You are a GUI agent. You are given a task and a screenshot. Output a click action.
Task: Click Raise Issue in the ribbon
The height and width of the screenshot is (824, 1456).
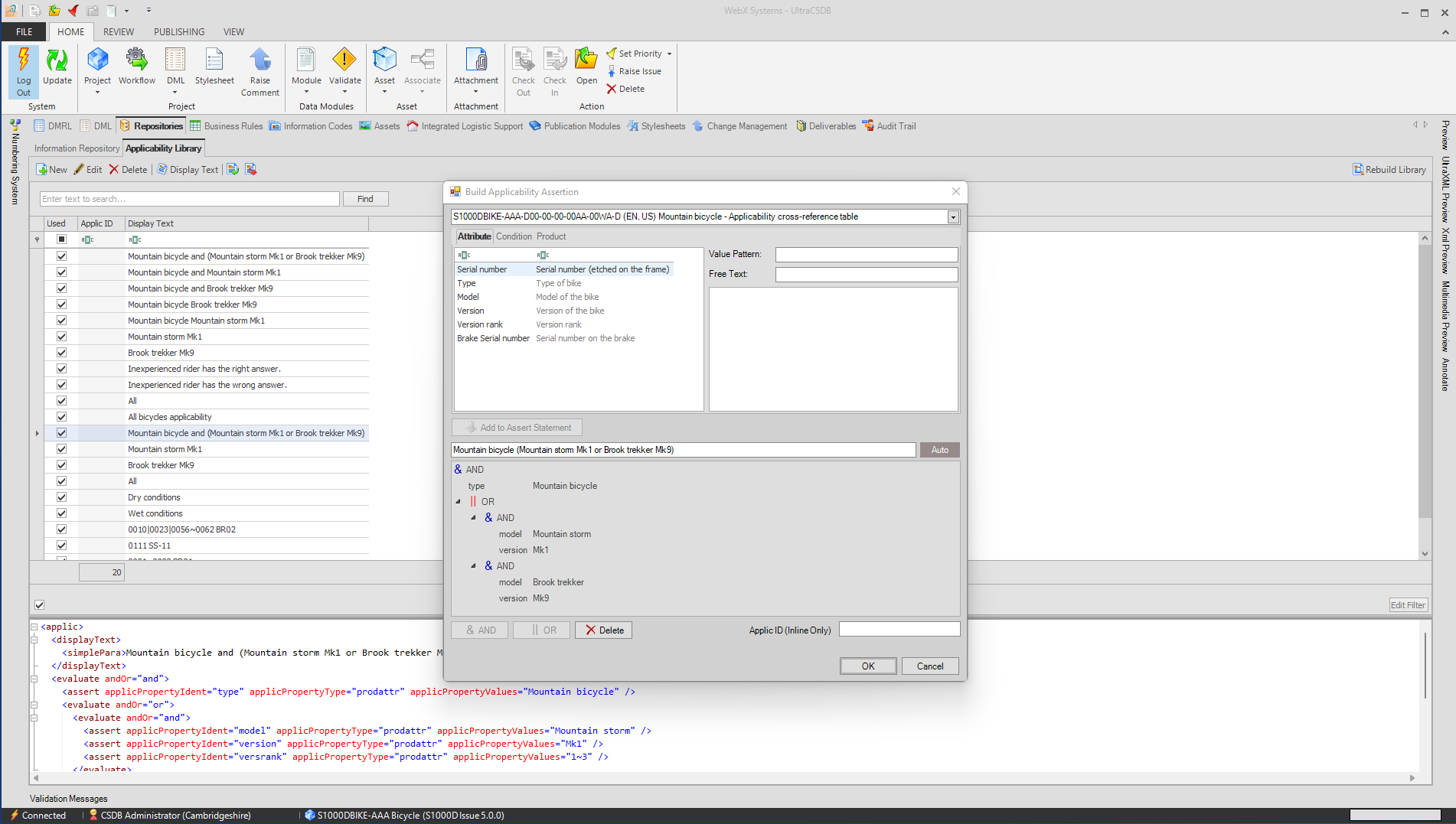pos(634,71)
